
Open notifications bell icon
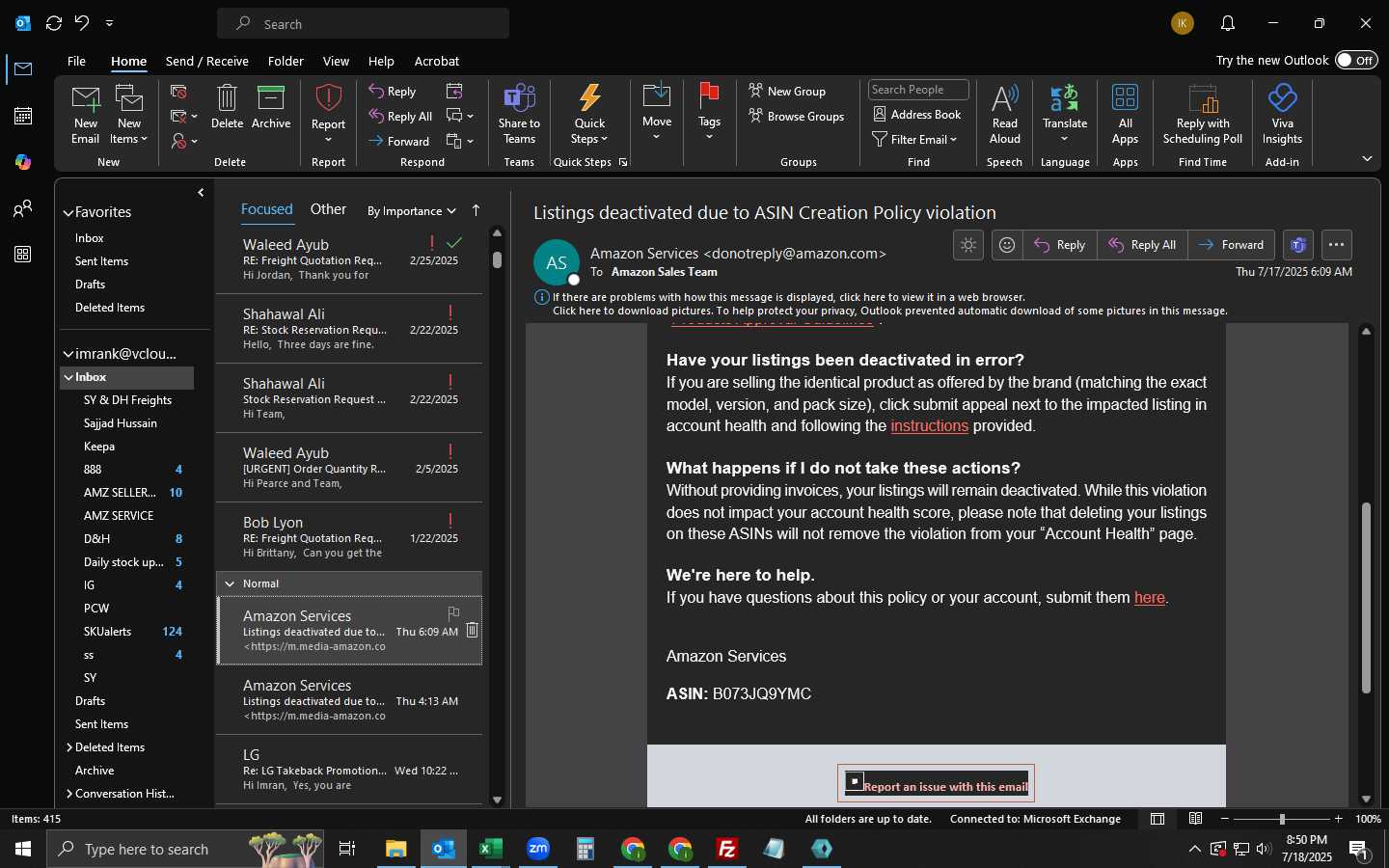(1228, 23)
